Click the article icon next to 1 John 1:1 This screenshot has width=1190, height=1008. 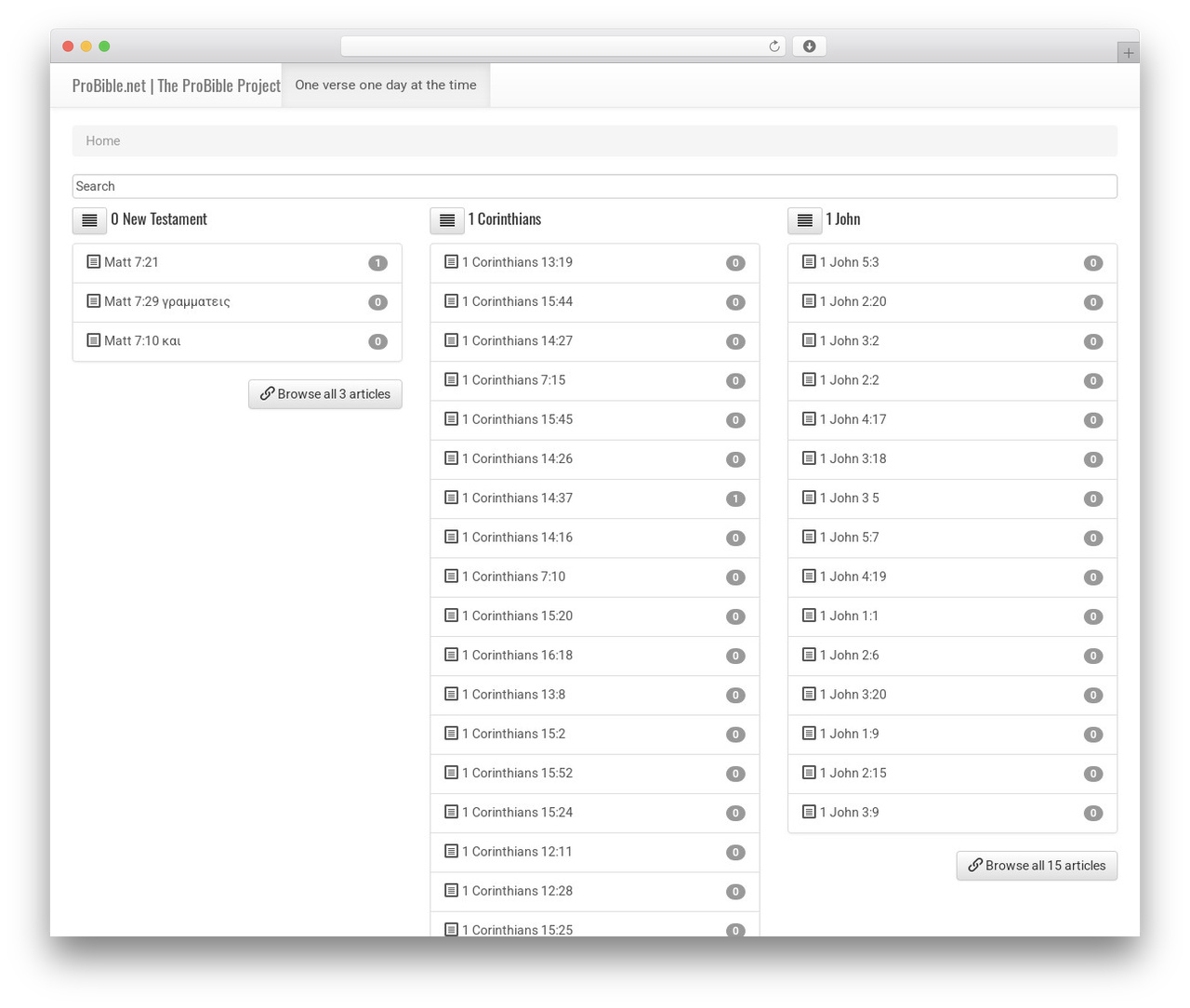pos(809,616)
